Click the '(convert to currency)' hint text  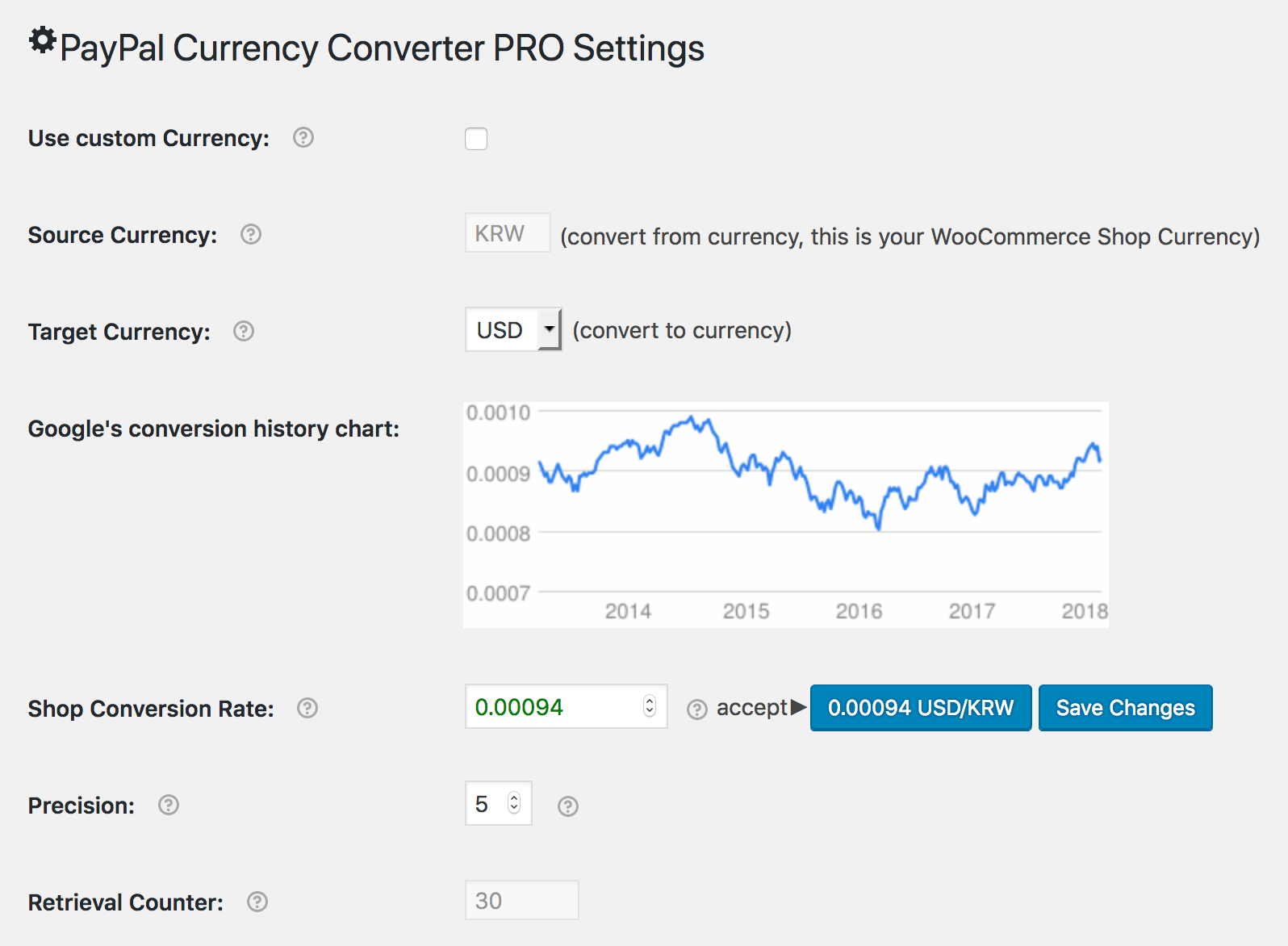click(x=682, y=330)
